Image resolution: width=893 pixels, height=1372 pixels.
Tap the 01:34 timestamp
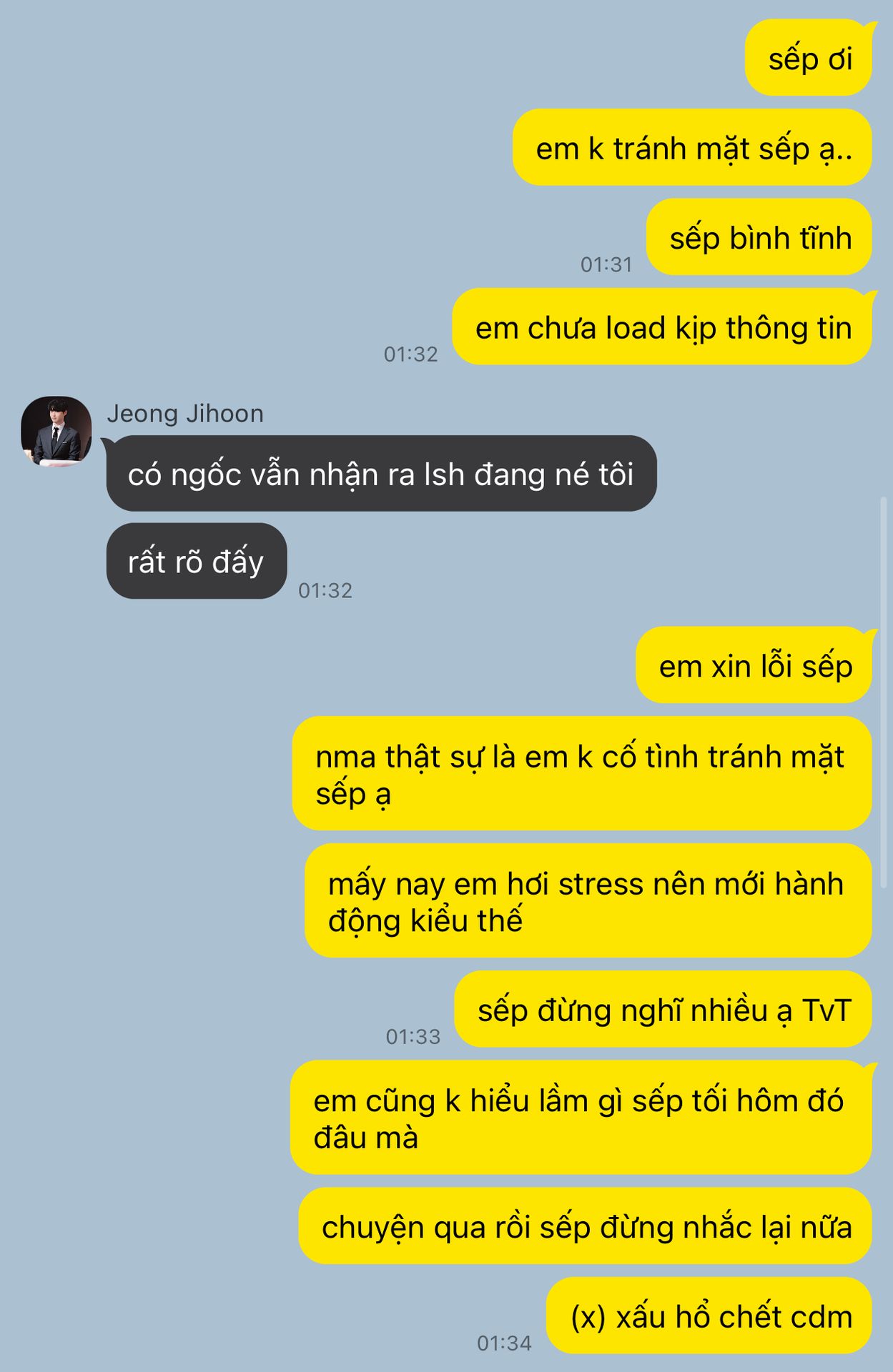click(504, 1343)
